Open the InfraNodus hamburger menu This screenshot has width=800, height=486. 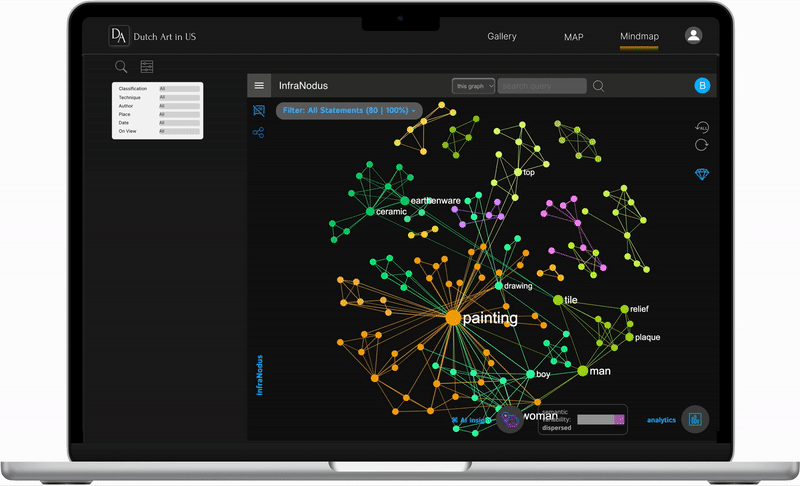point(259,86)
